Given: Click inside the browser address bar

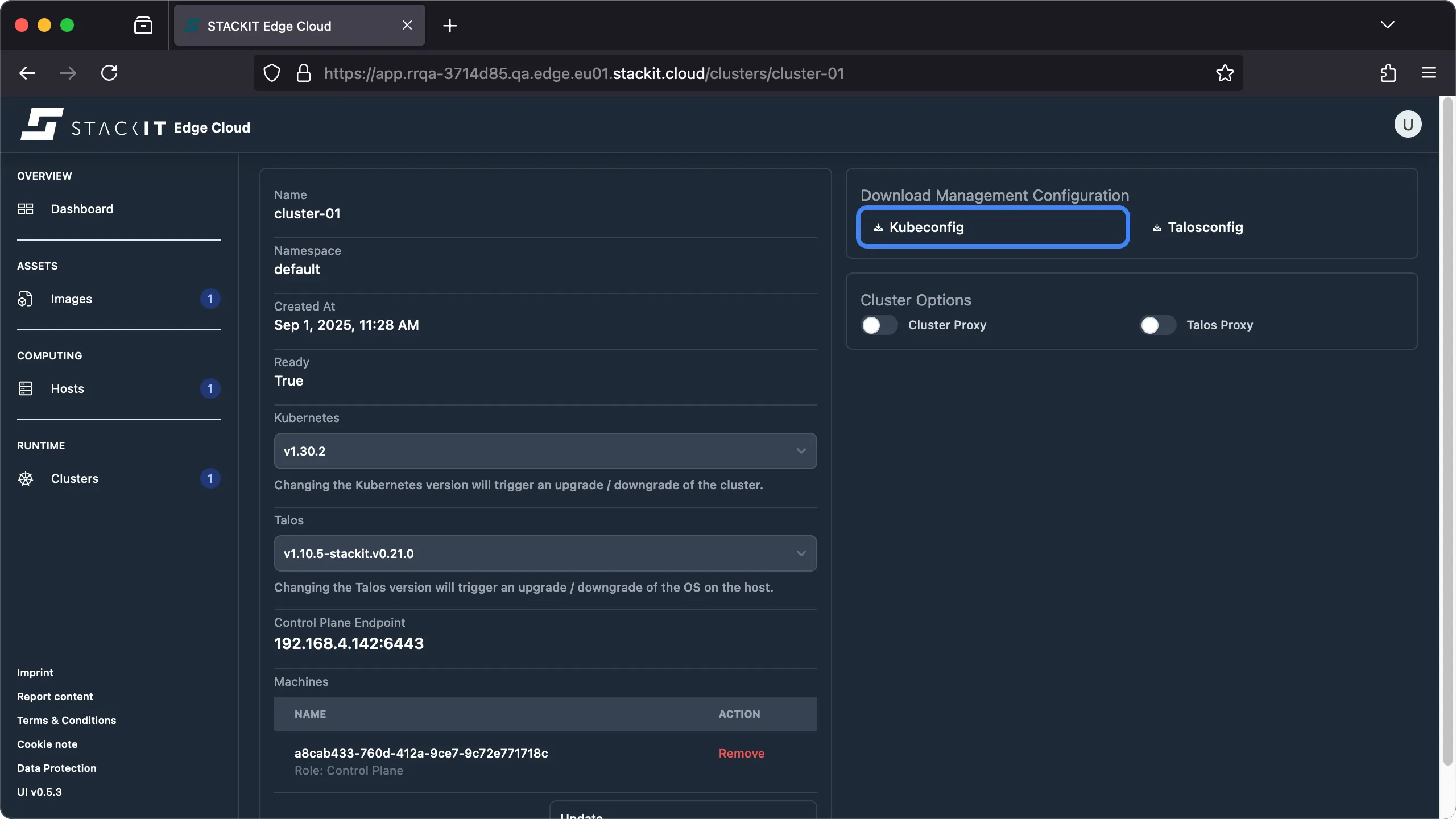Looking at the screenshot, I should (739, 73).
